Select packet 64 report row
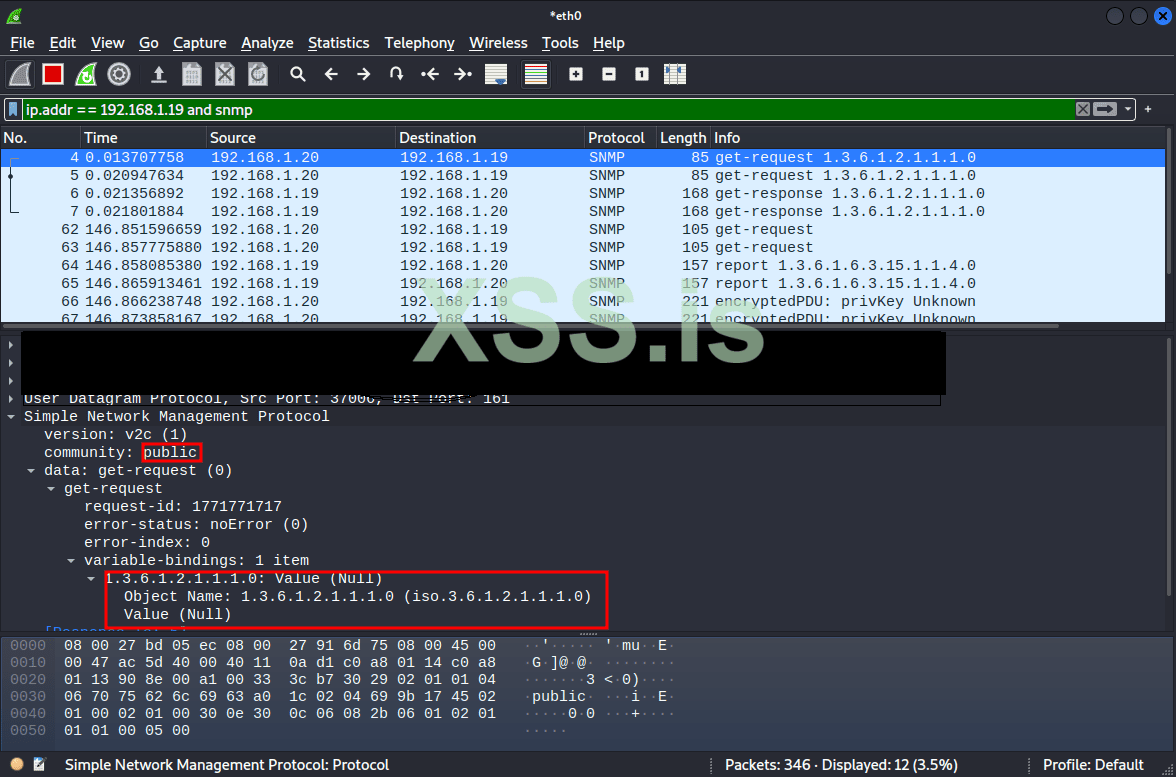This screenshot has height=777, width=1176. pos(583,266)
